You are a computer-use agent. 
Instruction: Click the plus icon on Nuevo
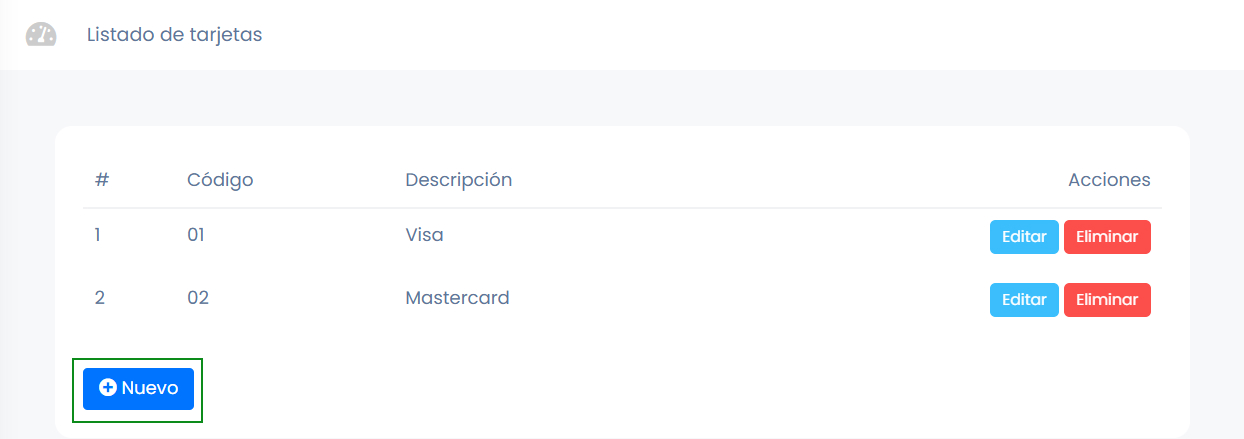(108, 388)
